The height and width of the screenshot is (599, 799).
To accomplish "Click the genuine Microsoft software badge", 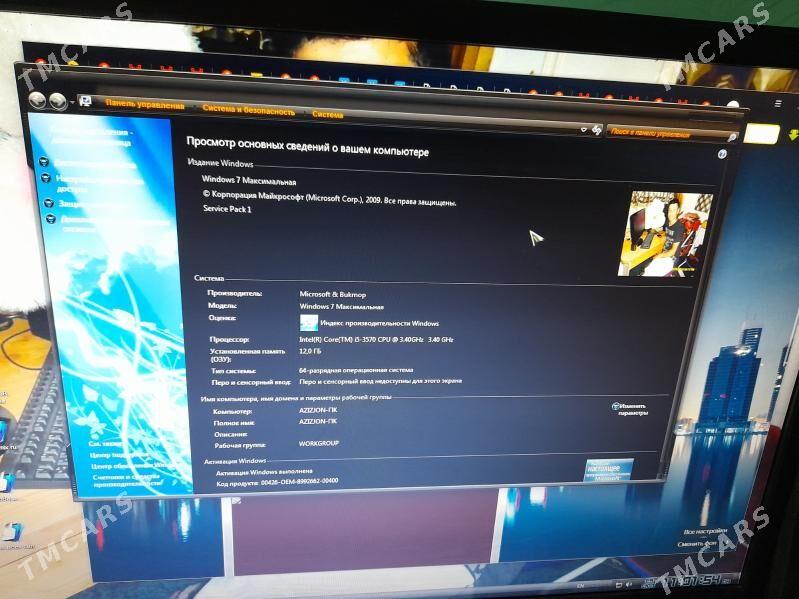I will (608, 469).
